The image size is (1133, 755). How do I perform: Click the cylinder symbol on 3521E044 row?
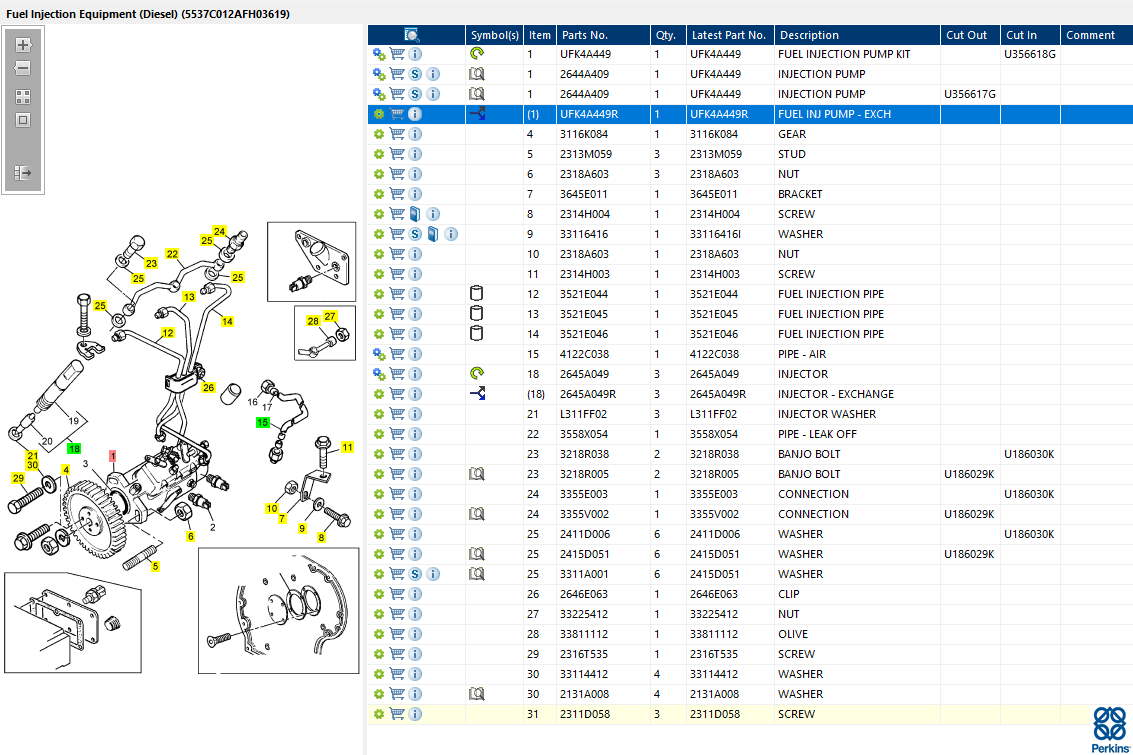tap(476, 293)
